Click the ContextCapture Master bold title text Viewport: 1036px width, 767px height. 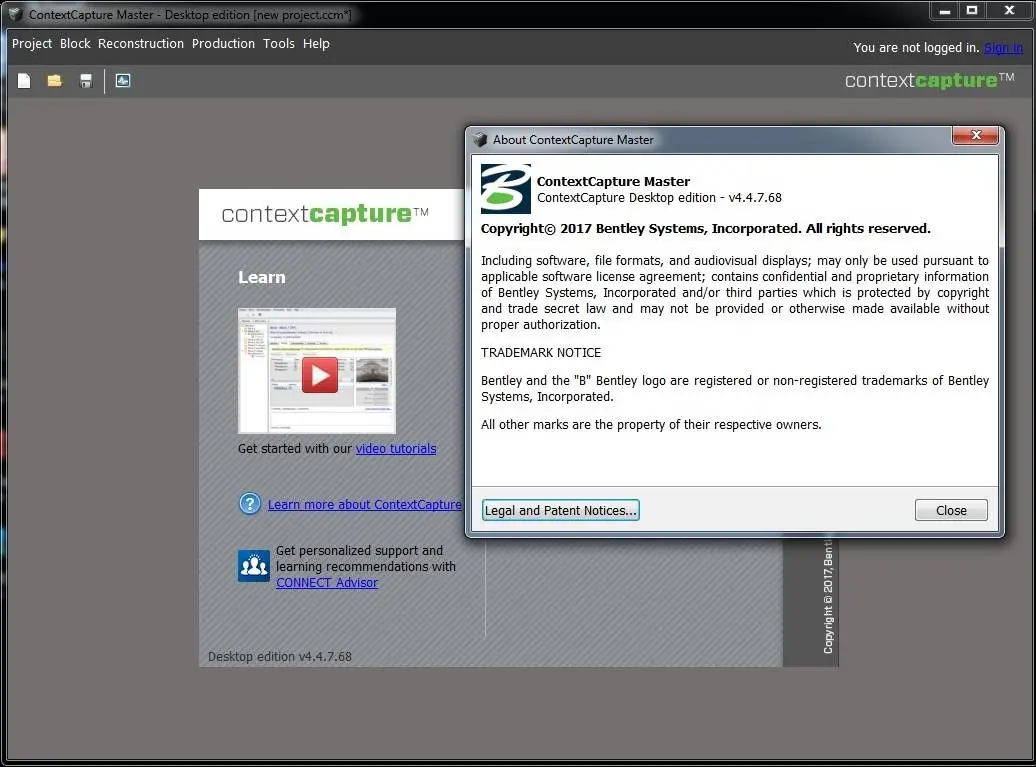pyautogui.click(x=614, y=181)
